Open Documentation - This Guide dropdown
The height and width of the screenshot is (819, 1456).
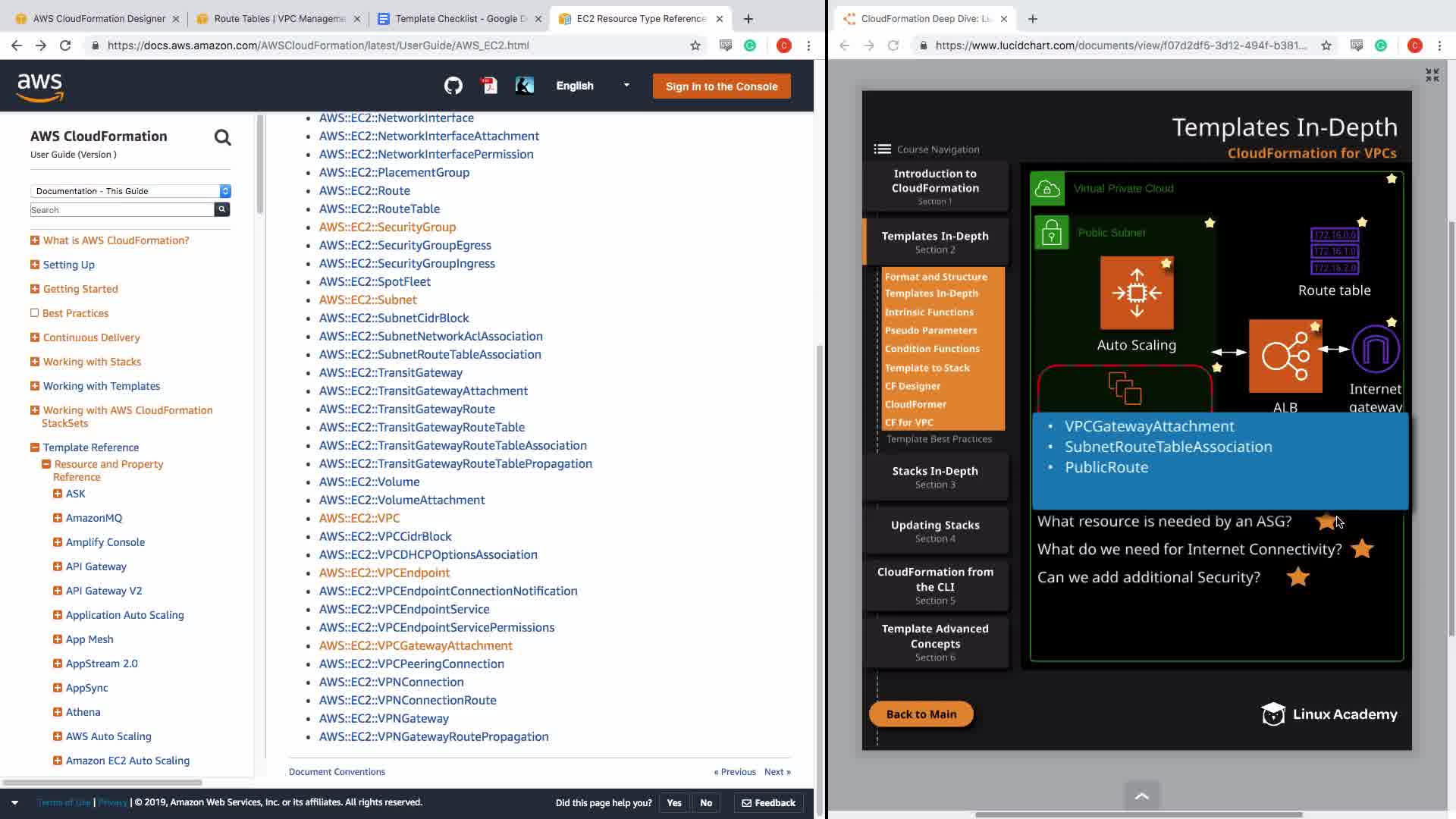130,191
